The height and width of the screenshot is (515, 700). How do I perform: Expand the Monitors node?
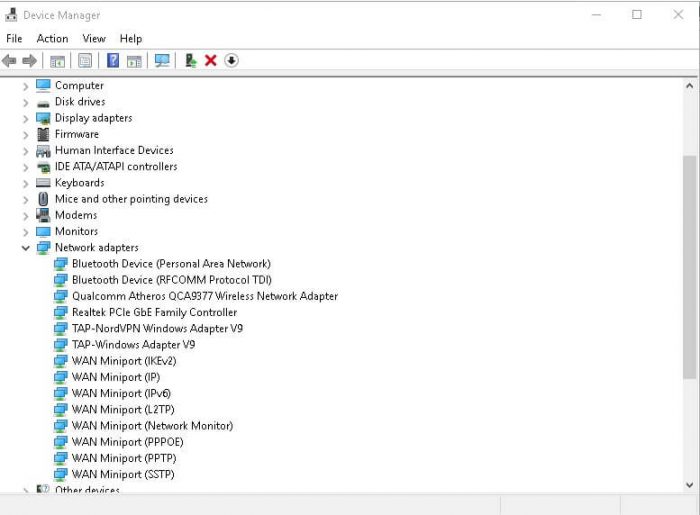tap(25, 232)
